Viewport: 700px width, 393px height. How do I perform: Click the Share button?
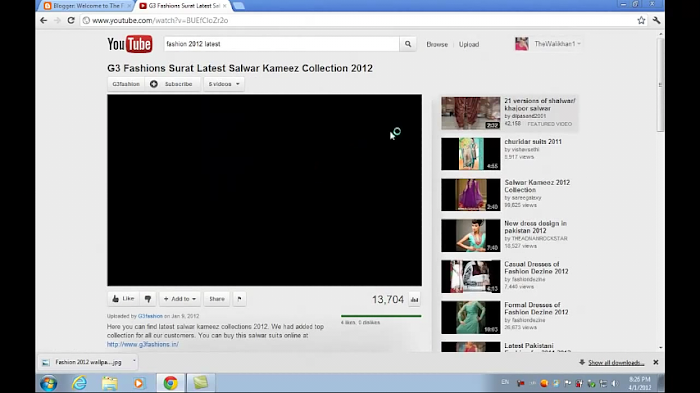(x=217, y=299)
